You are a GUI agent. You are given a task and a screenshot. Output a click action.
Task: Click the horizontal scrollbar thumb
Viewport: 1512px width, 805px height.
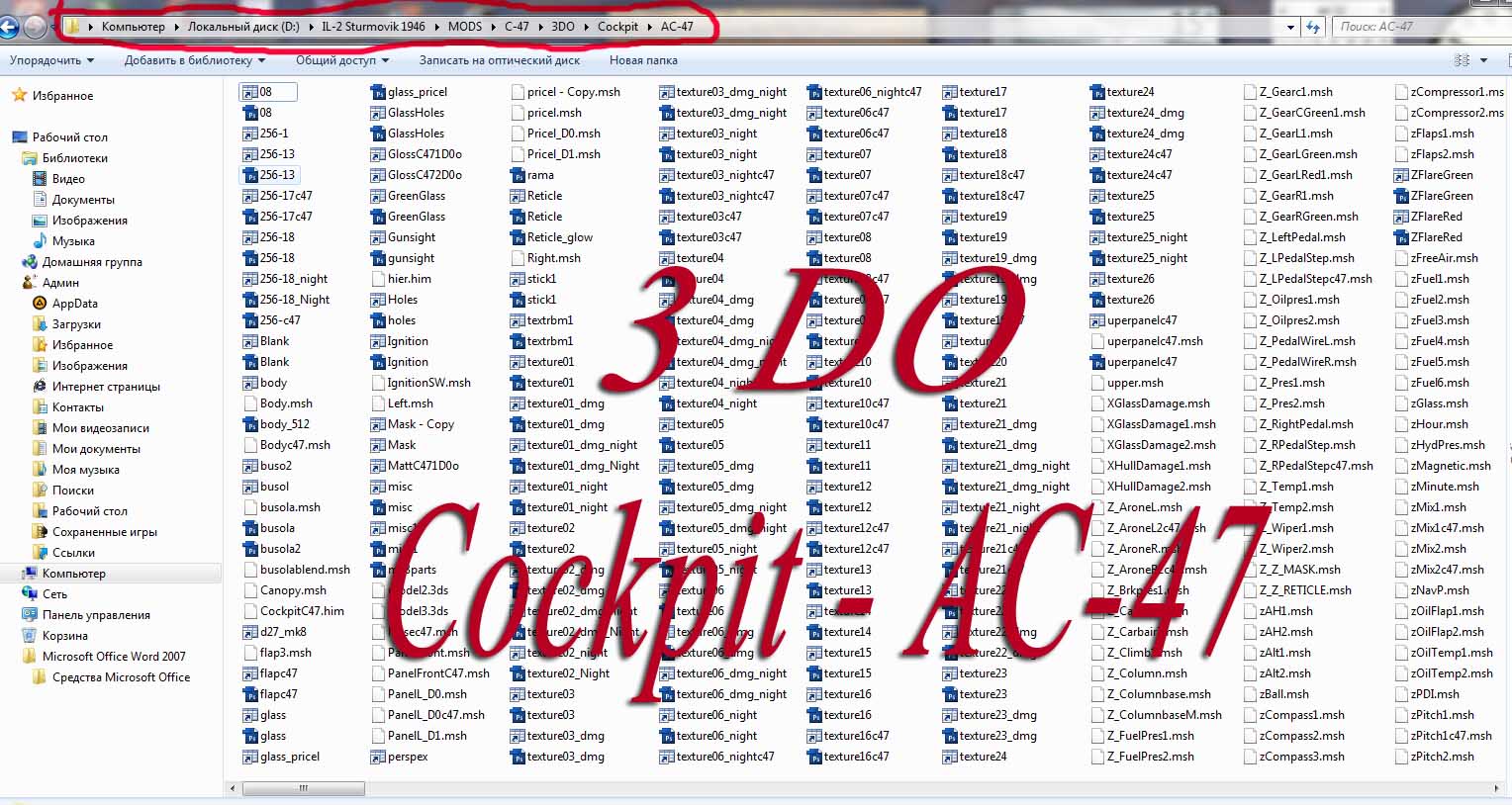click(303, 788)
